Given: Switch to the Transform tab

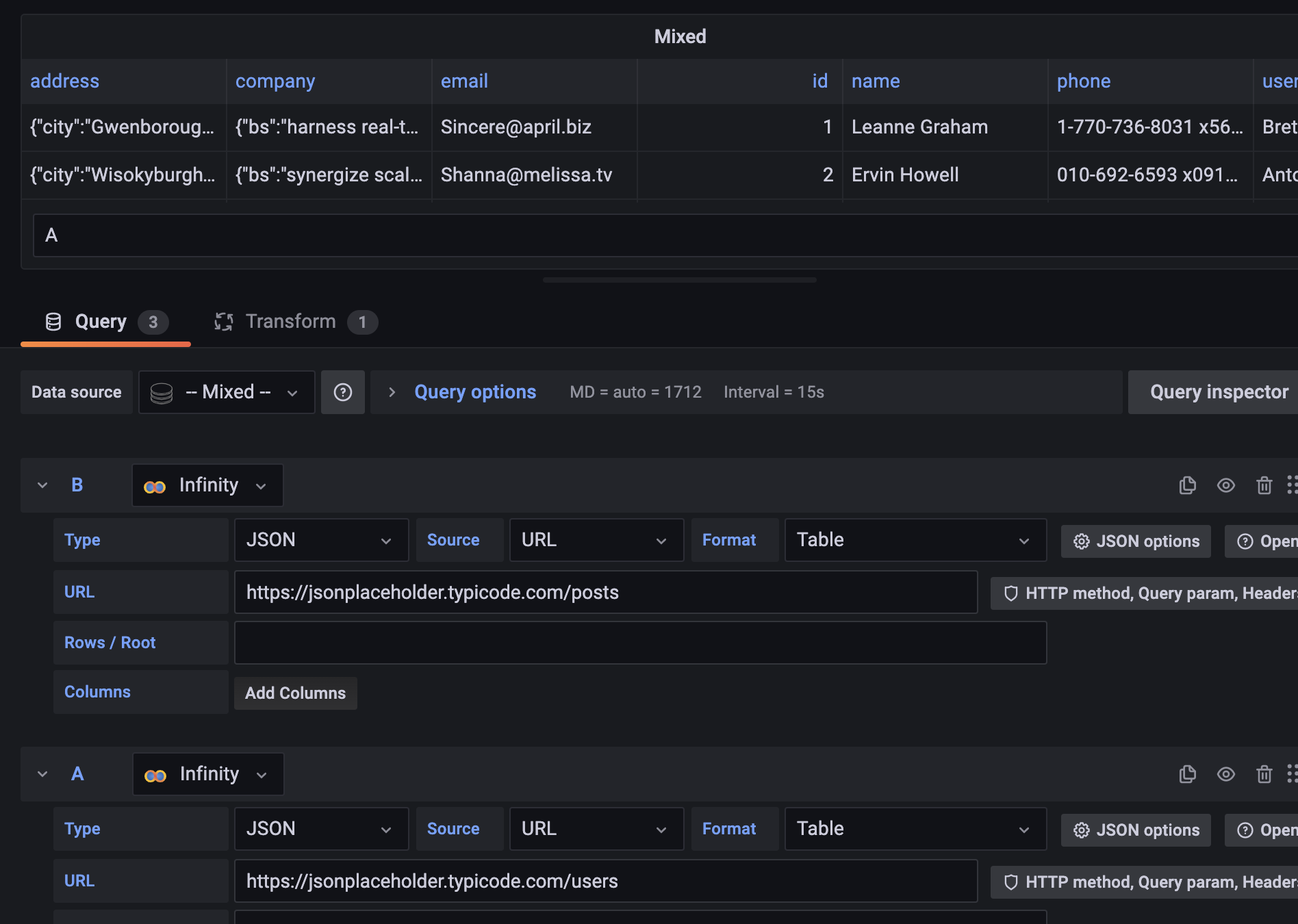Looking at the screenshot, I should (x=290, y=322).
